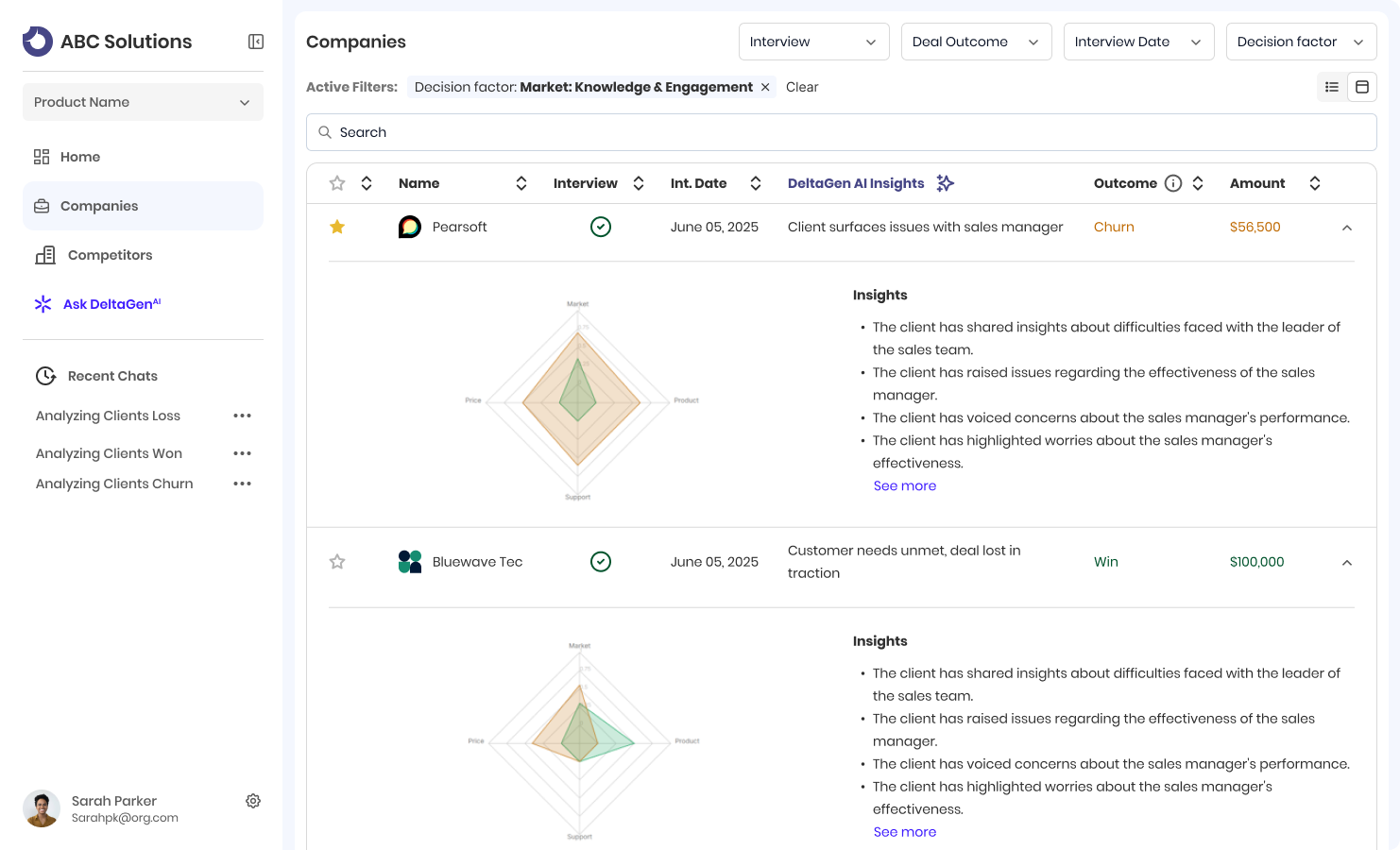Switch to list view layout

point(1332,87)
